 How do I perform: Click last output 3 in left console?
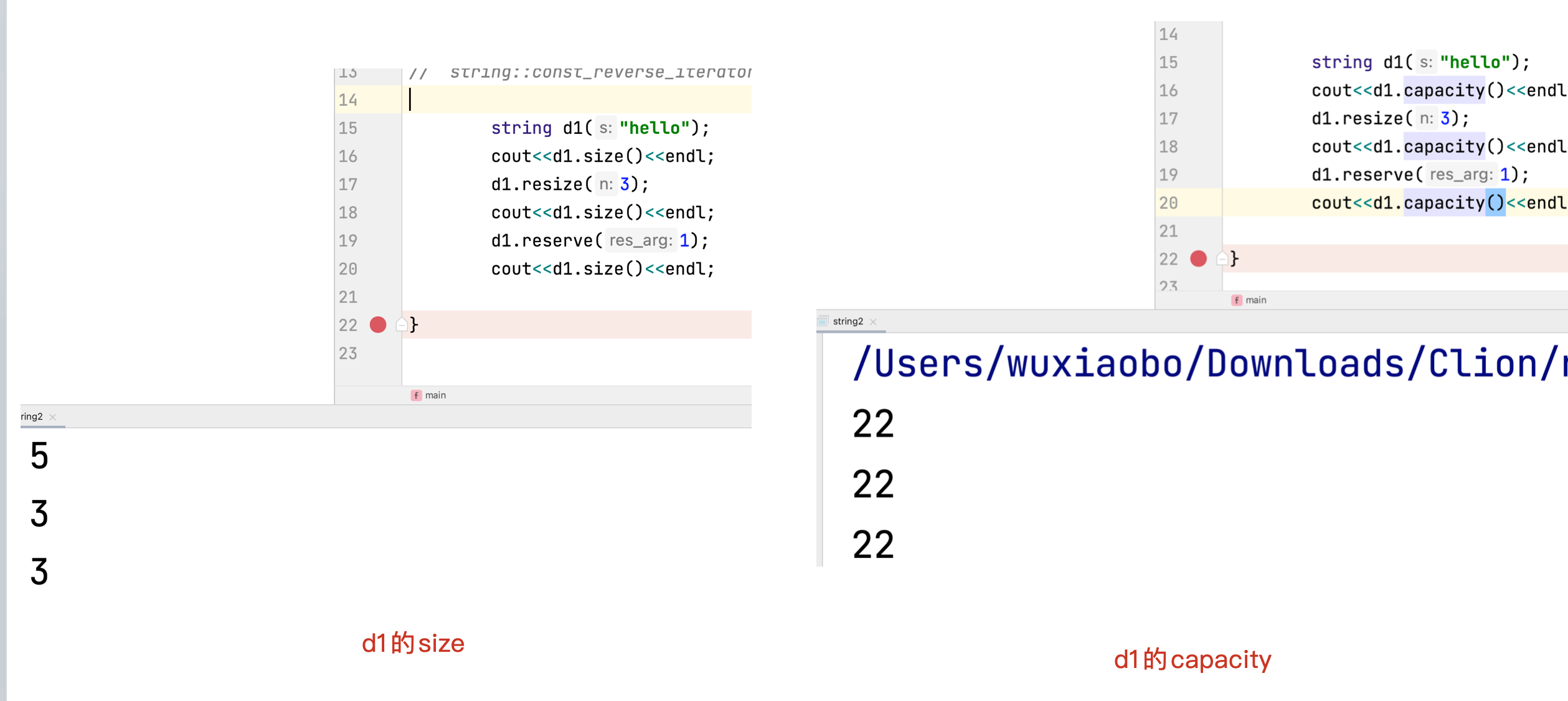click(39, 571)
